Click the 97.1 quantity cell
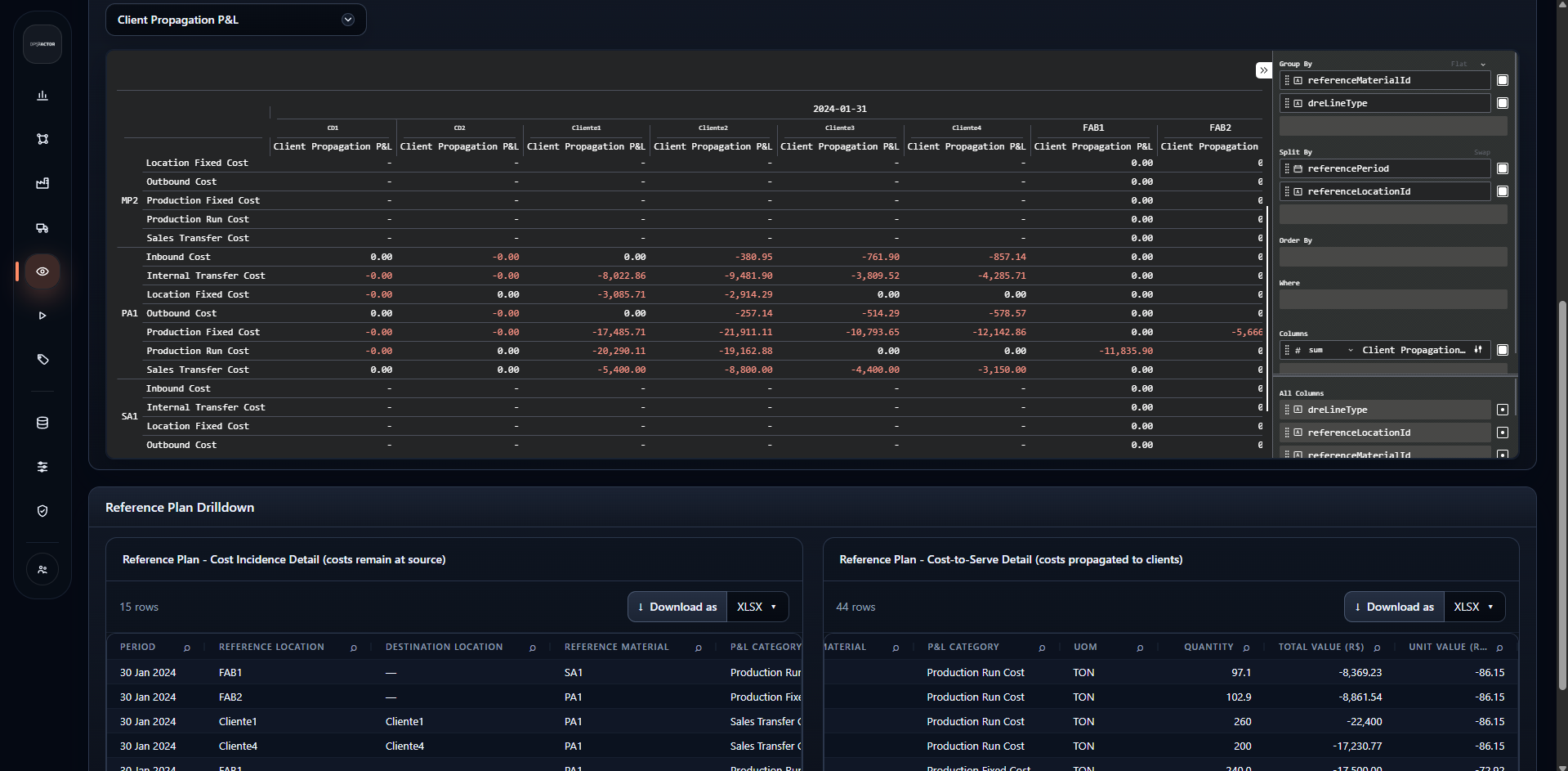1568x771 pixels. pyautogui.click(x=1241, y=672)
